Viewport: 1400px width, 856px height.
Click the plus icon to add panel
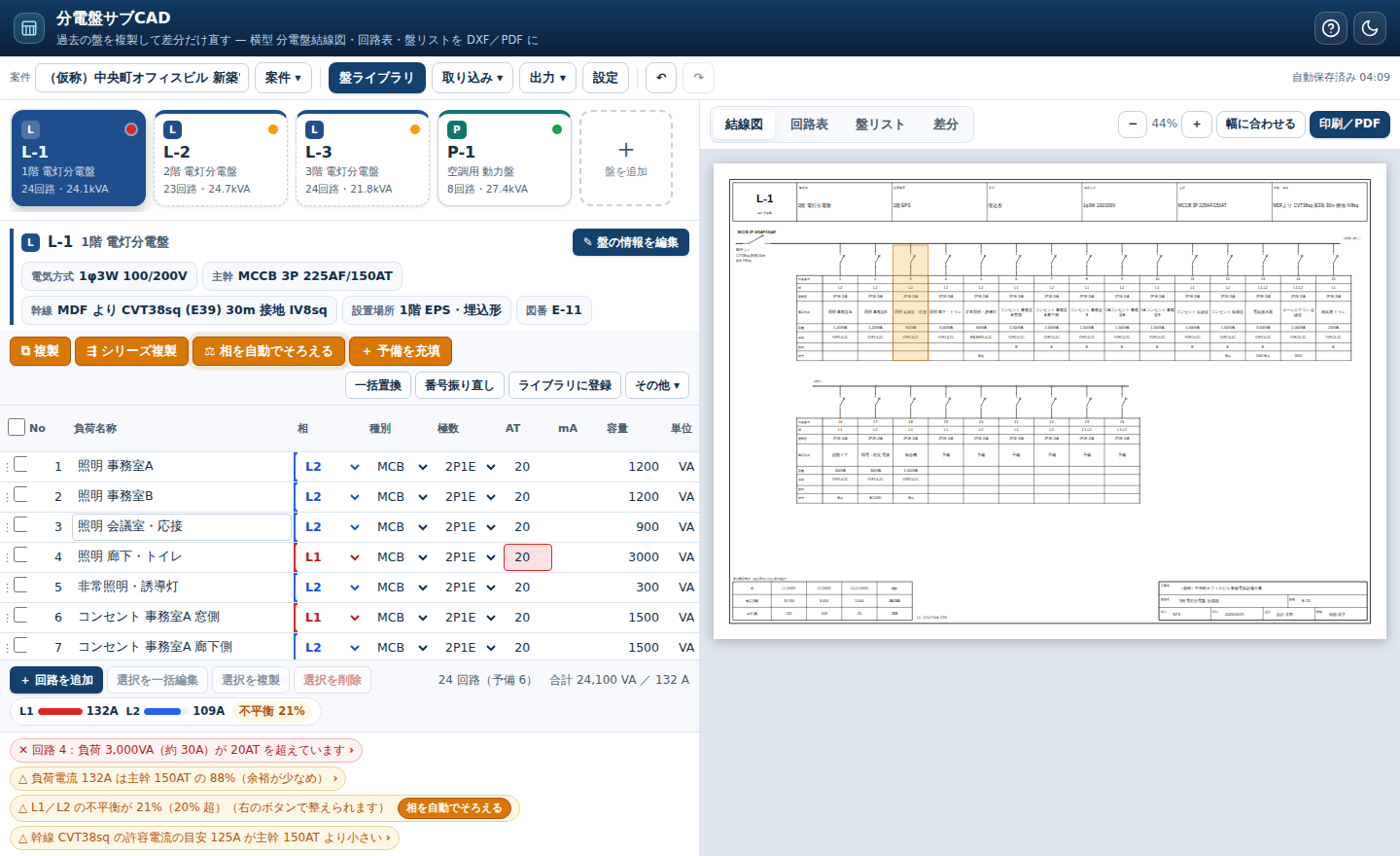(626, 150)
